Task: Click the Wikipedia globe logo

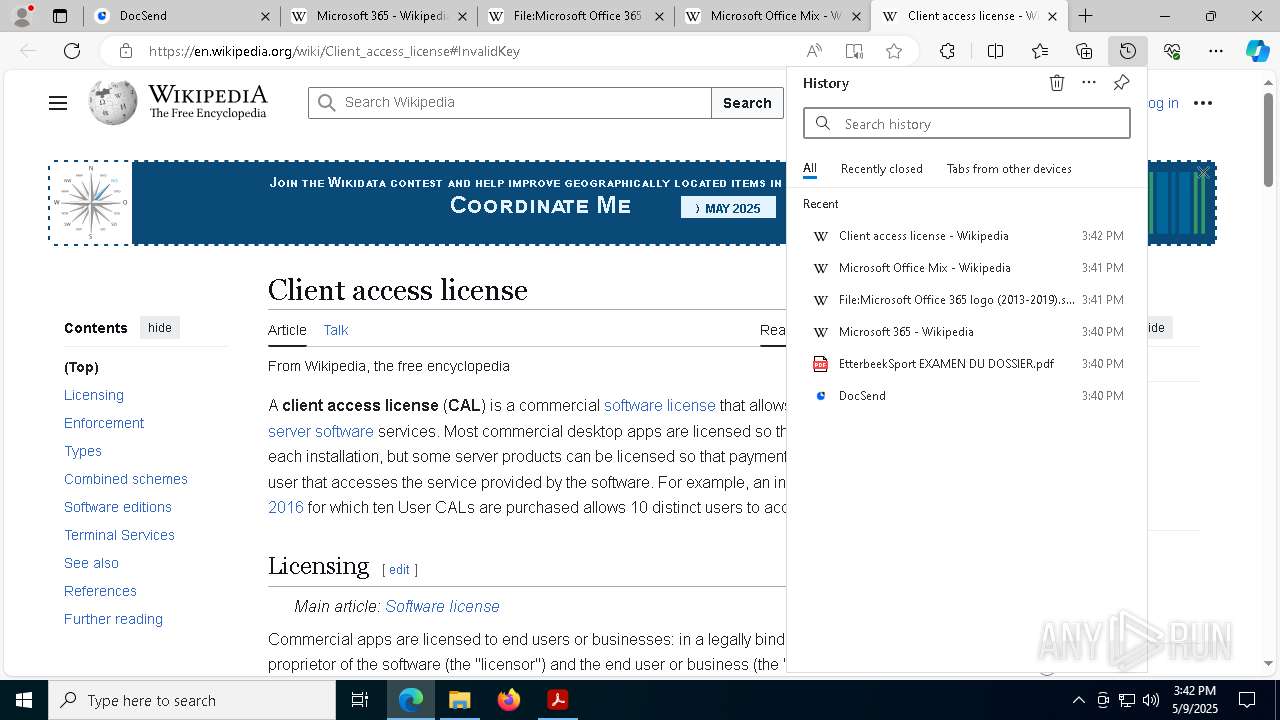Action: point(113,102)
